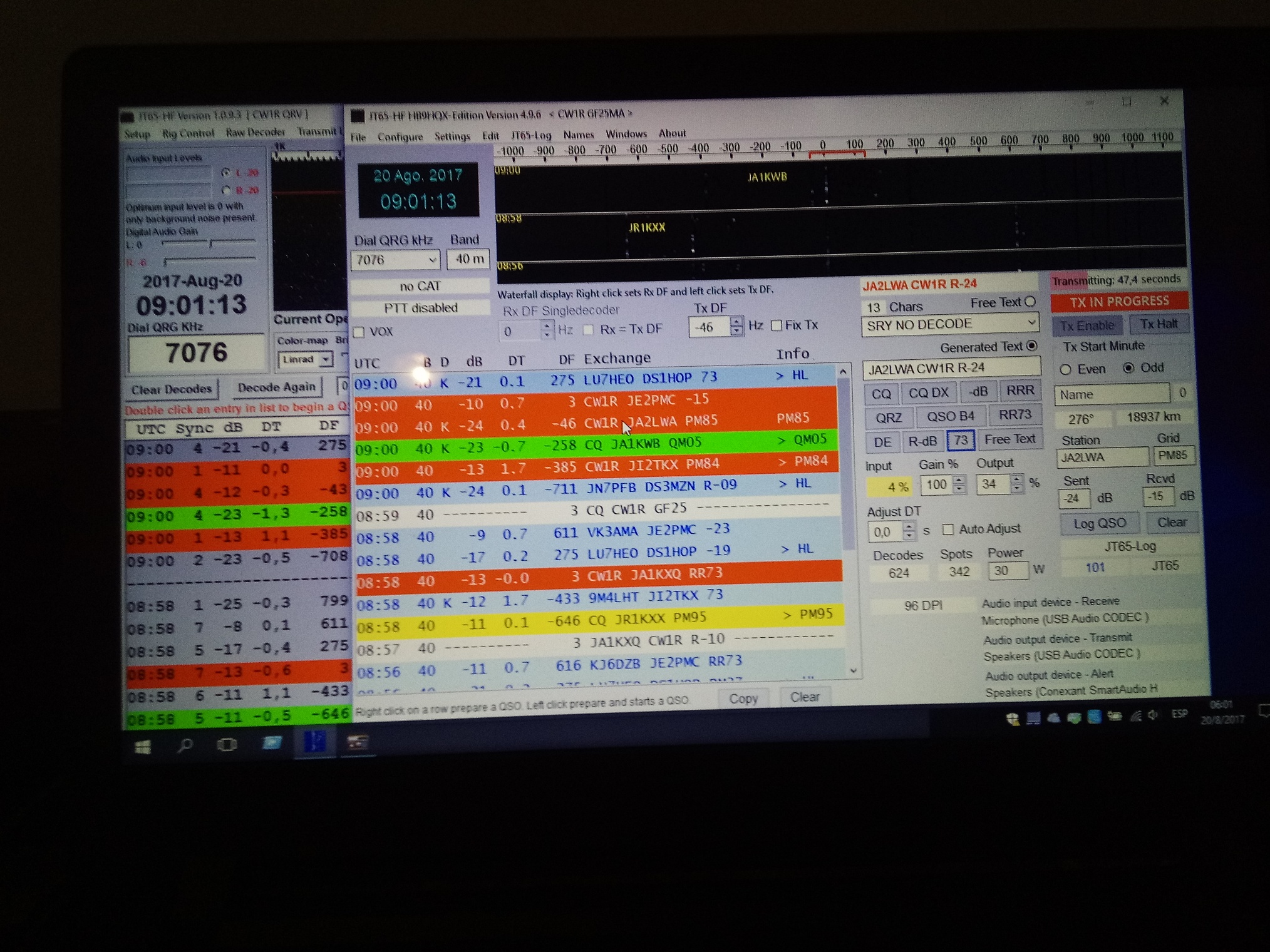Click the CQ DX message button

pyautogui.click(x=928, y=393)
